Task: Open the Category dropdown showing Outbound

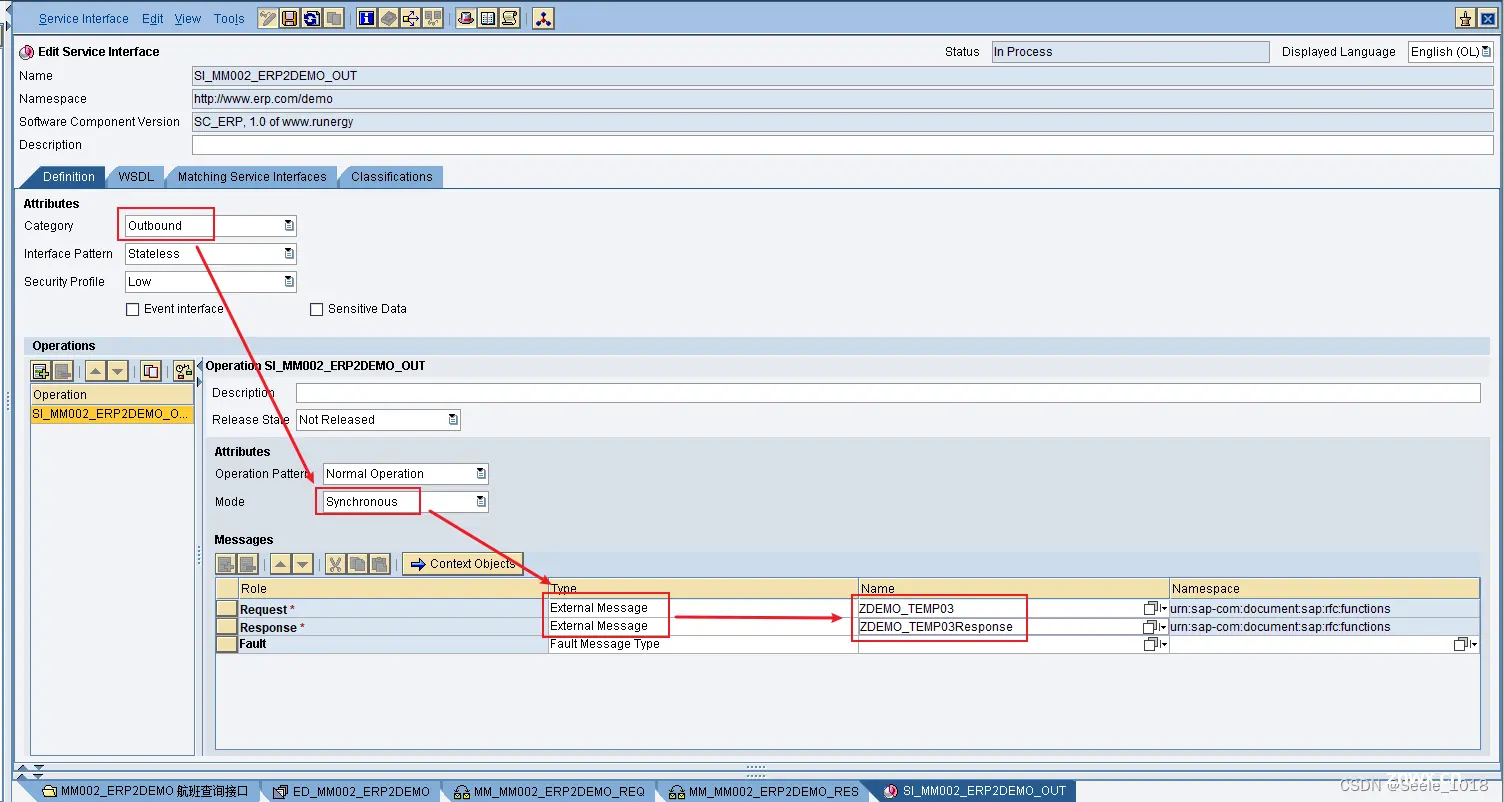Action: [x=289, y=226]
